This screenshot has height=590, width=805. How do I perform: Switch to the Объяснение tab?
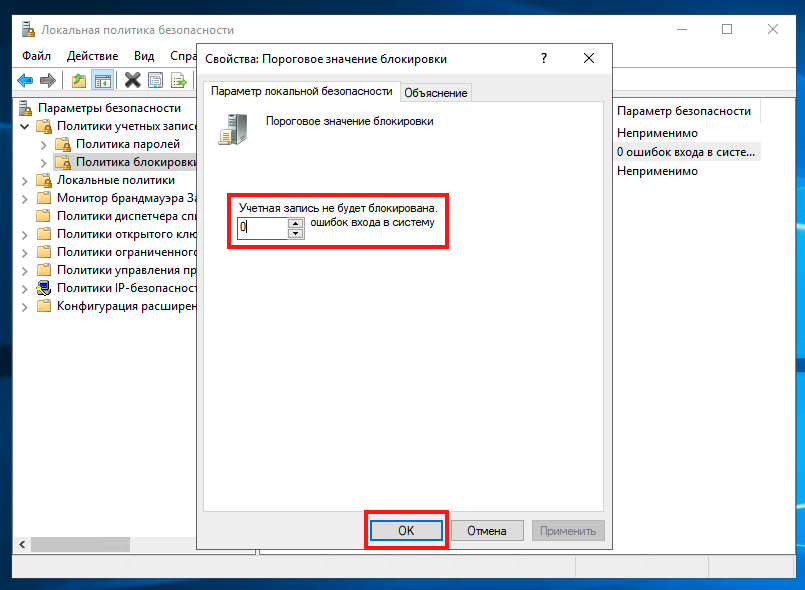[434, 91]
